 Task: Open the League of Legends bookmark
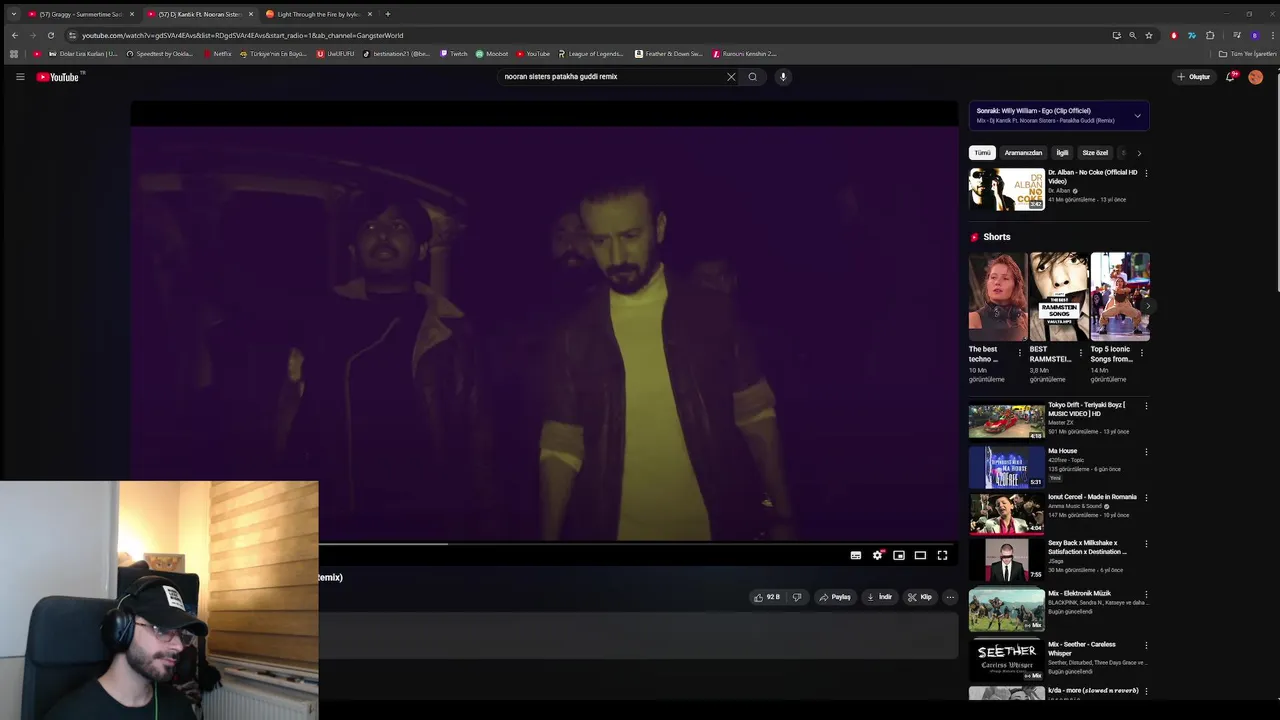click(591, 54)
